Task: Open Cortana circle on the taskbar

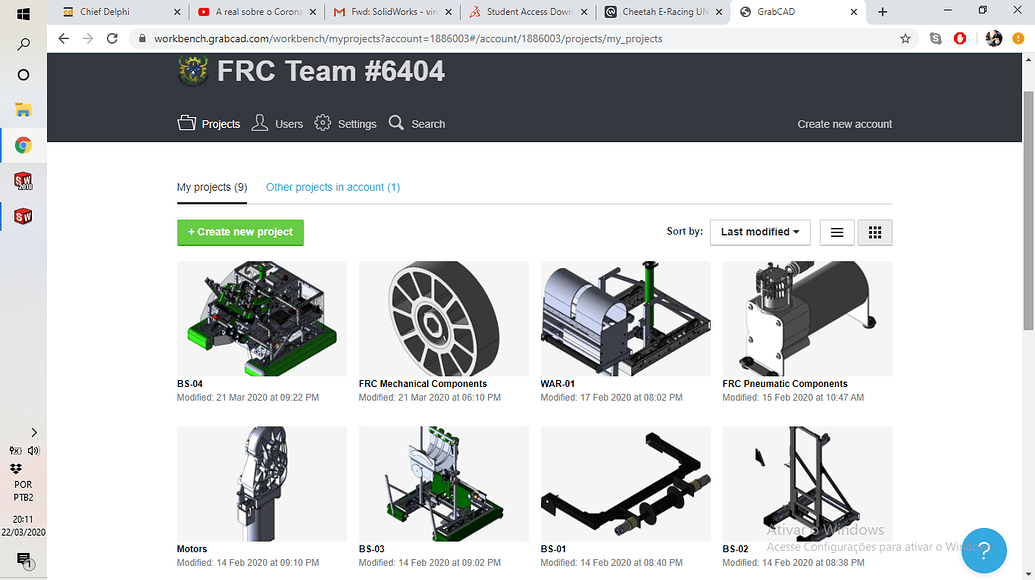Action: click(23, 75)
